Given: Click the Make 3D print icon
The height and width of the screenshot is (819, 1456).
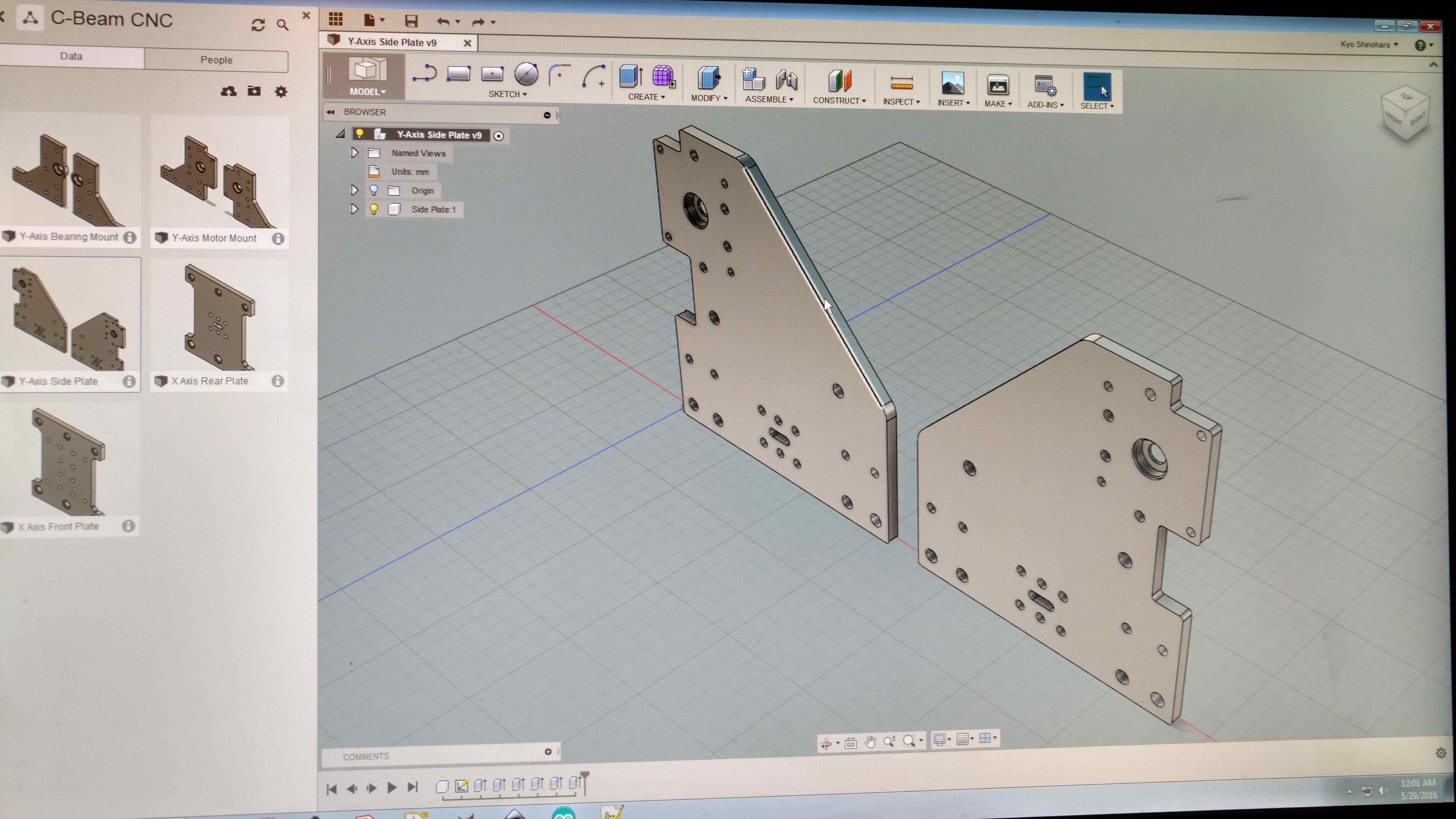Looking at the screenshot, I should [998, 85].
